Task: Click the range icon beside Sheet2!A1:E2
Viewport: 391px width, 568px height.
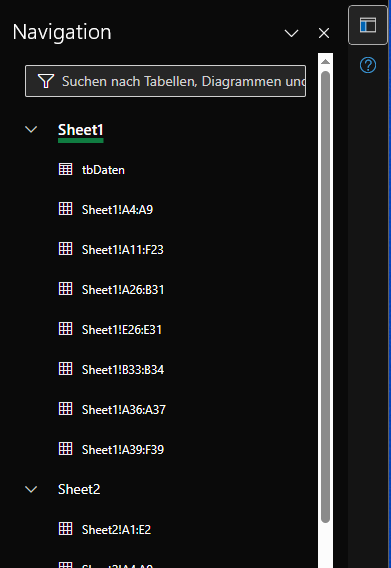Action: (66, 529)
